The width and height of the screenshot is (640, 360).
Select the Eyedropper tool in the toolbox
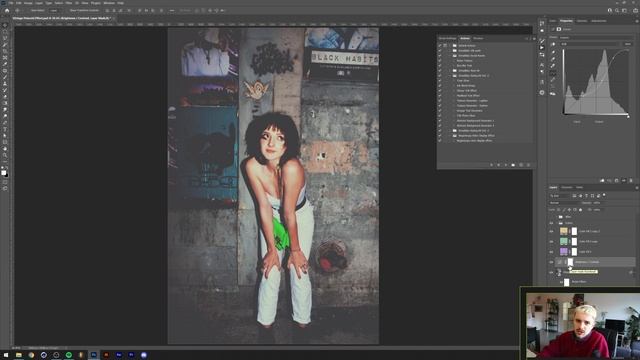pos(5,64)
